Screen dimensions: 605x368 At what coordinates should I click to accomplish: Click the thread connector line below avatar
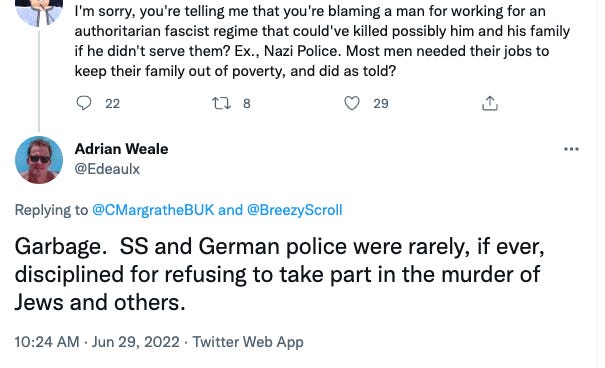39,81
